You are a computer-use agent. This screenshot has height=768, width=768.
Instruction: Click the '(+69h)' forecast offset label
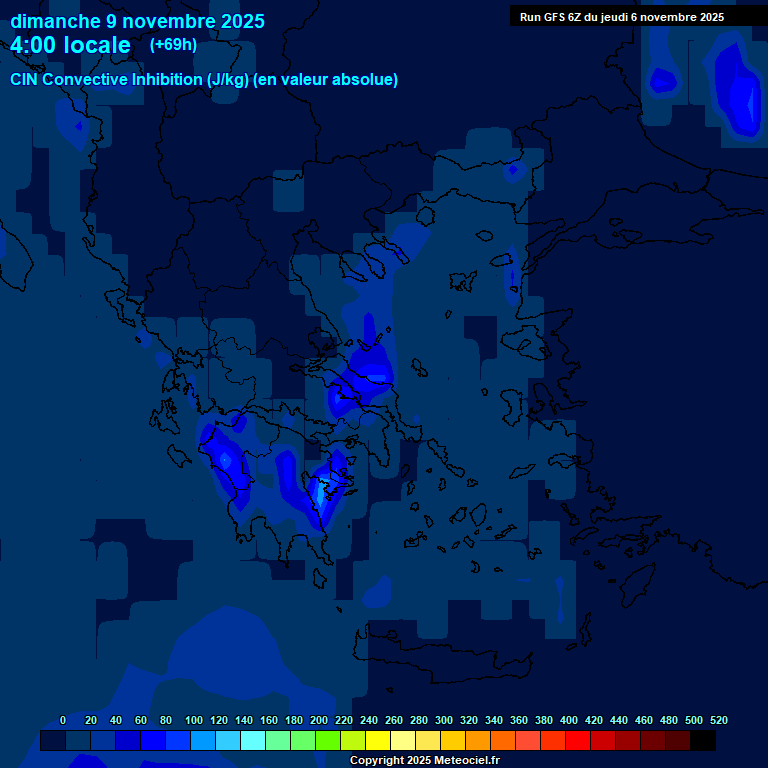click(x=173, y=45)
